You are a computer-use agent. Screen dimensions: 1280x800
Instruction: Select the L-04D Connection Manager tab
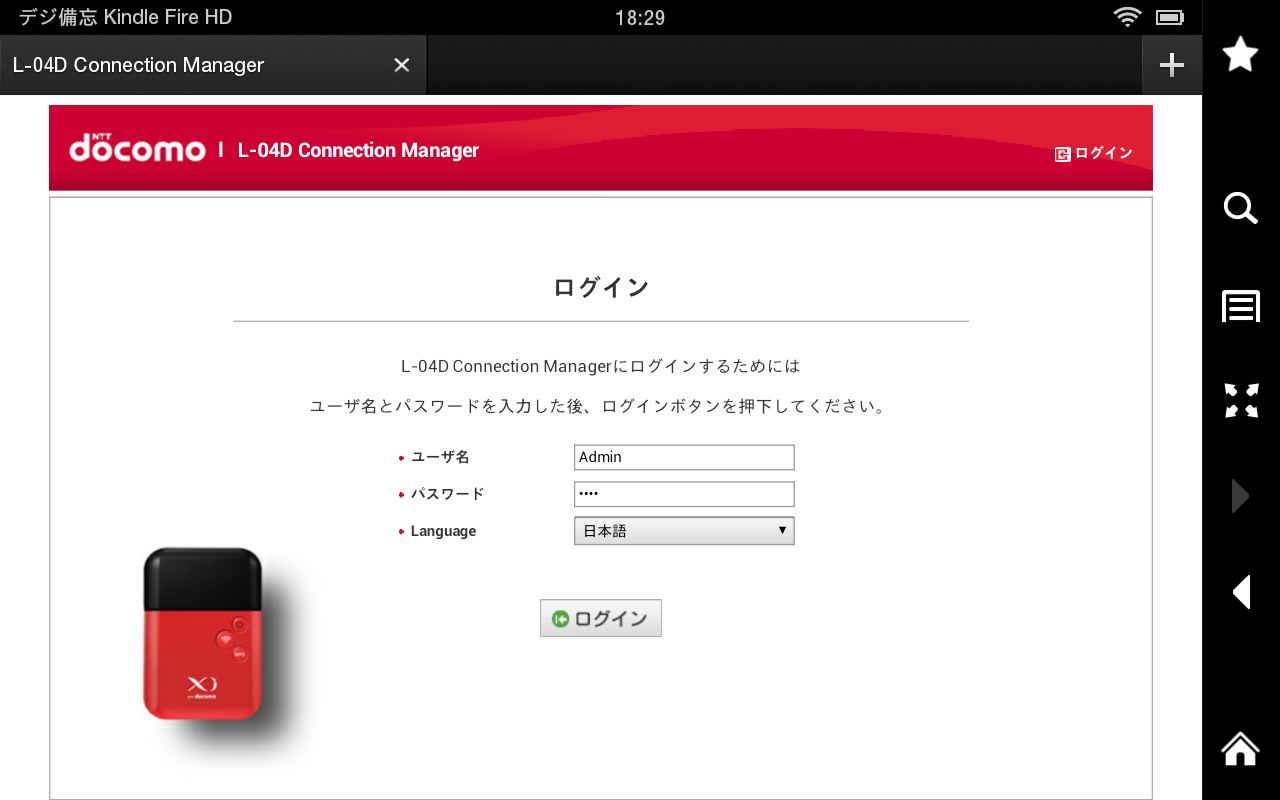pyautogui.click(x=213, y=65)
